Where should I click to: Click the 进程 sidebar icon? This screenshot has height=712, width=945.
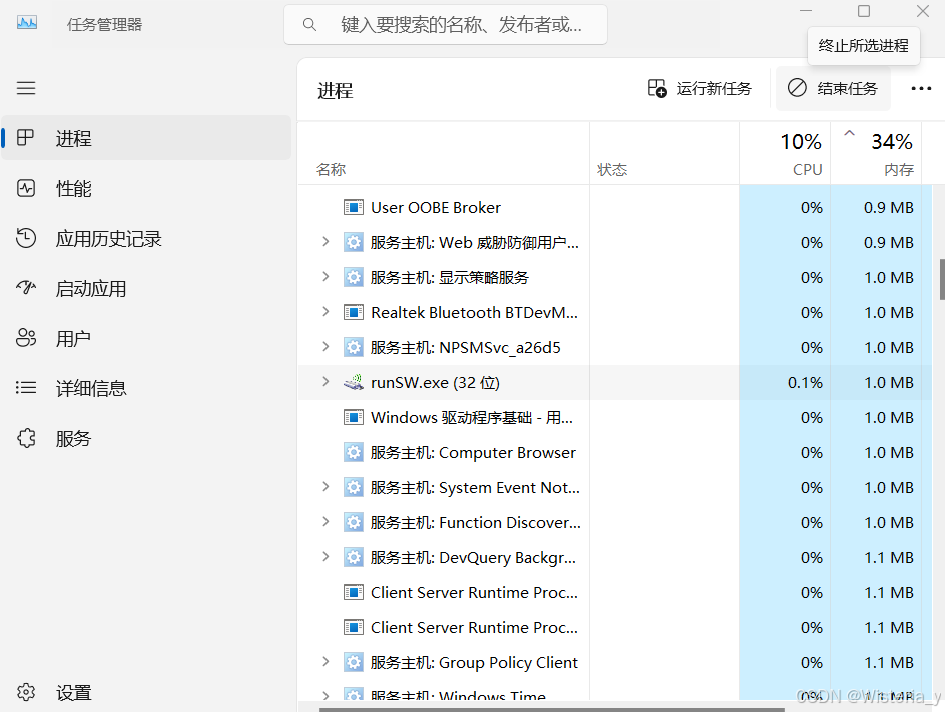(25, 137)
